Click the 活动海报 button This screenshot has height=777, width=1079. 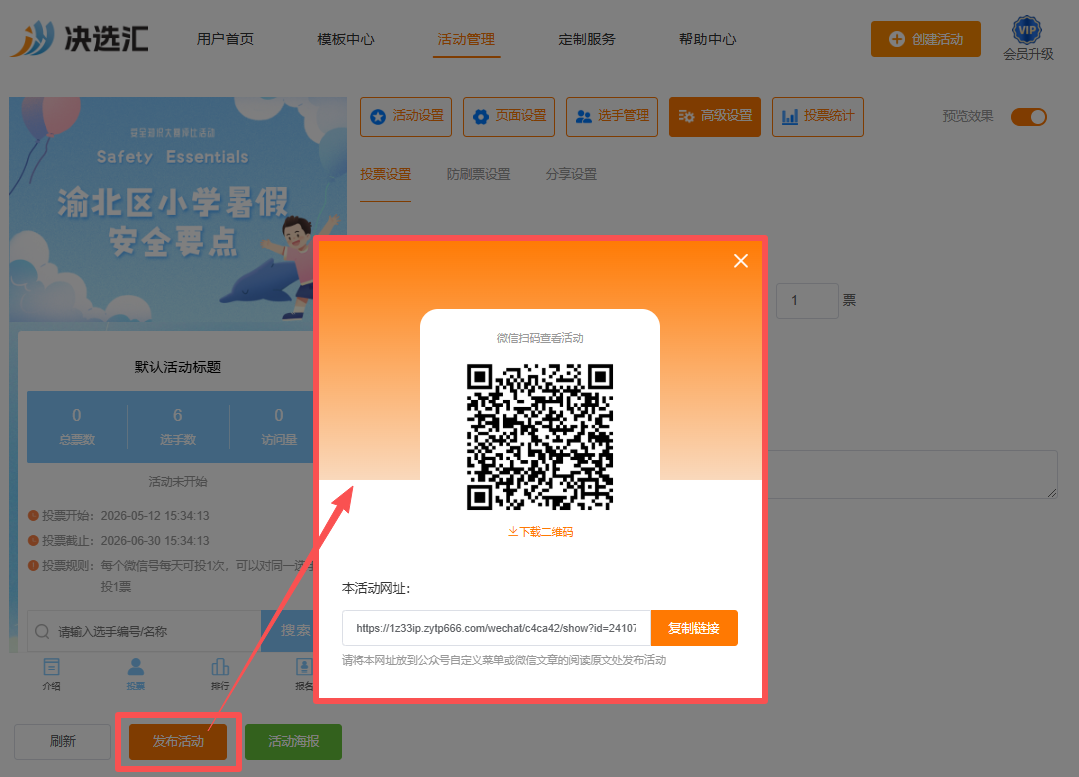(293, 741)
